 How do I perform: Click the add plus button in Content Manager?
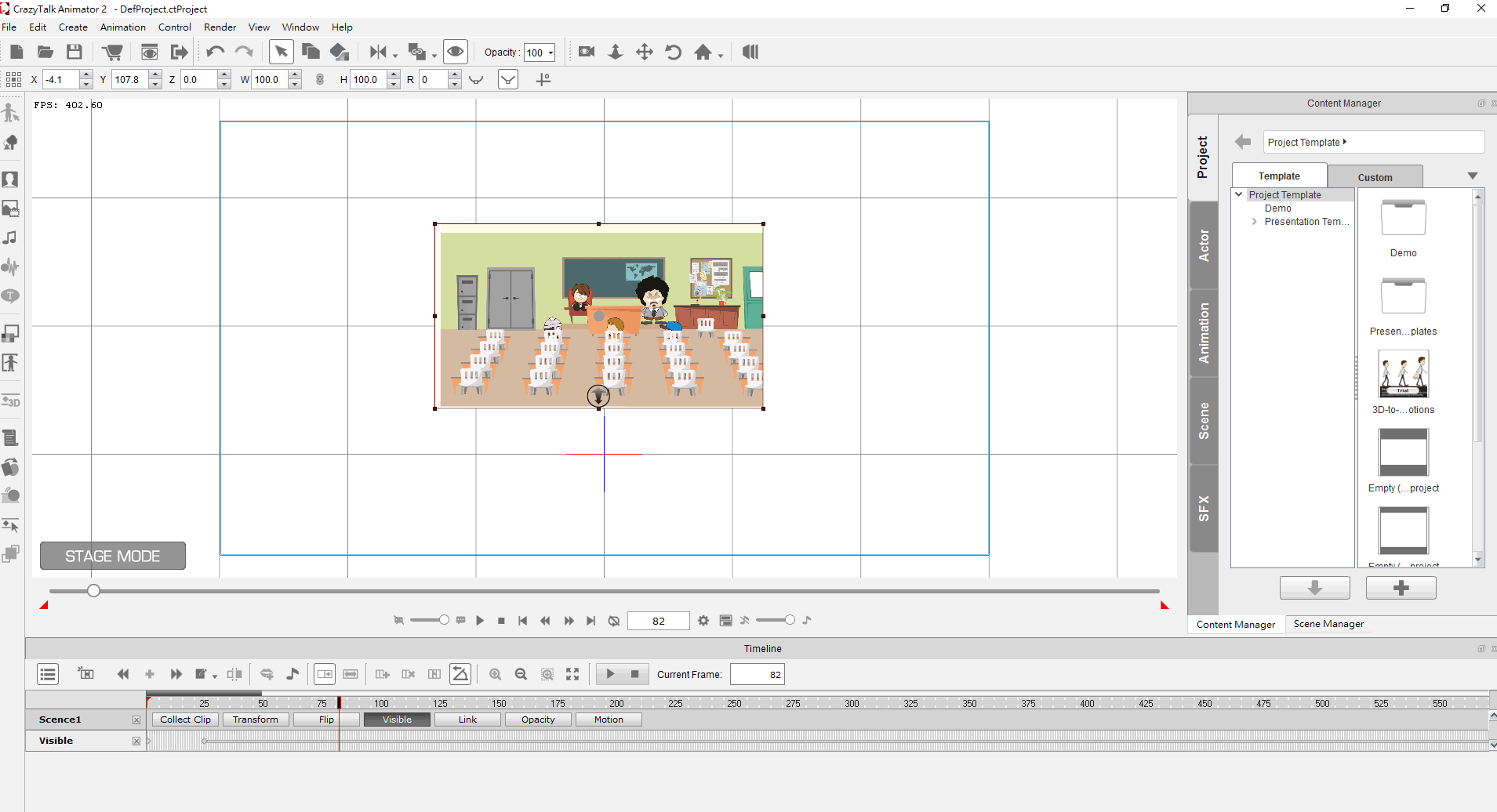pos(1401,588)
